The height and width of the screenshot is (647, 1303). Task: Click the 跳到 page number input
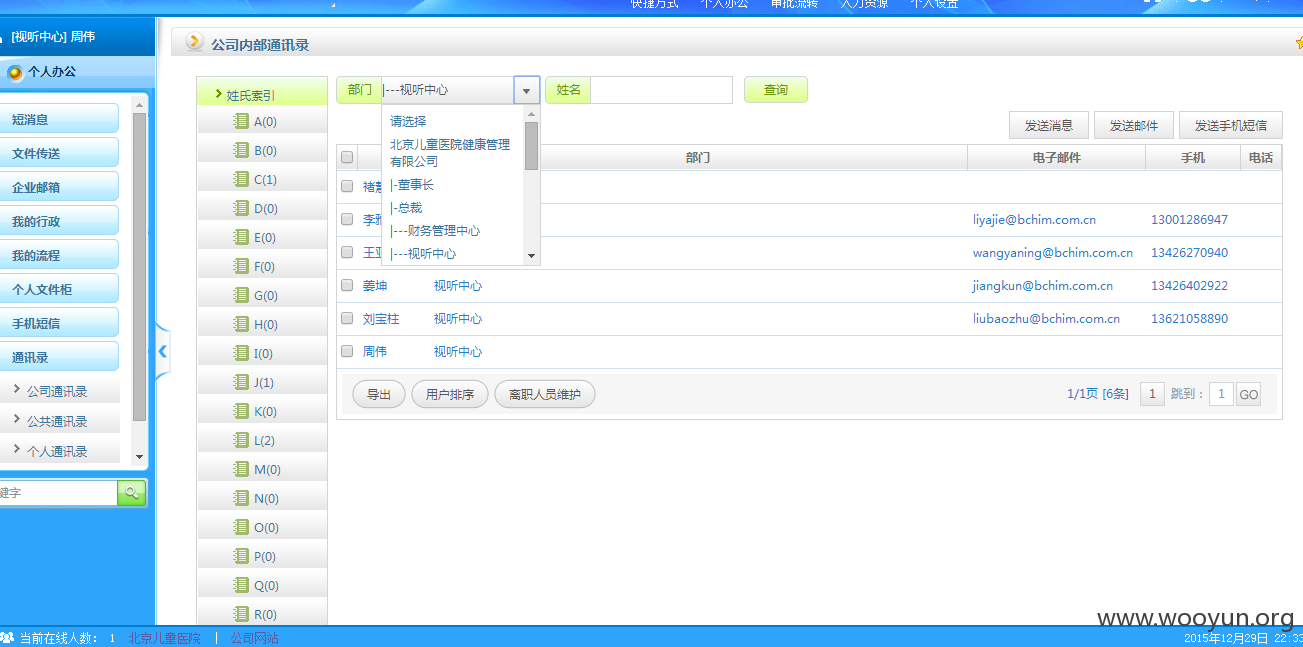(1220, 394)
